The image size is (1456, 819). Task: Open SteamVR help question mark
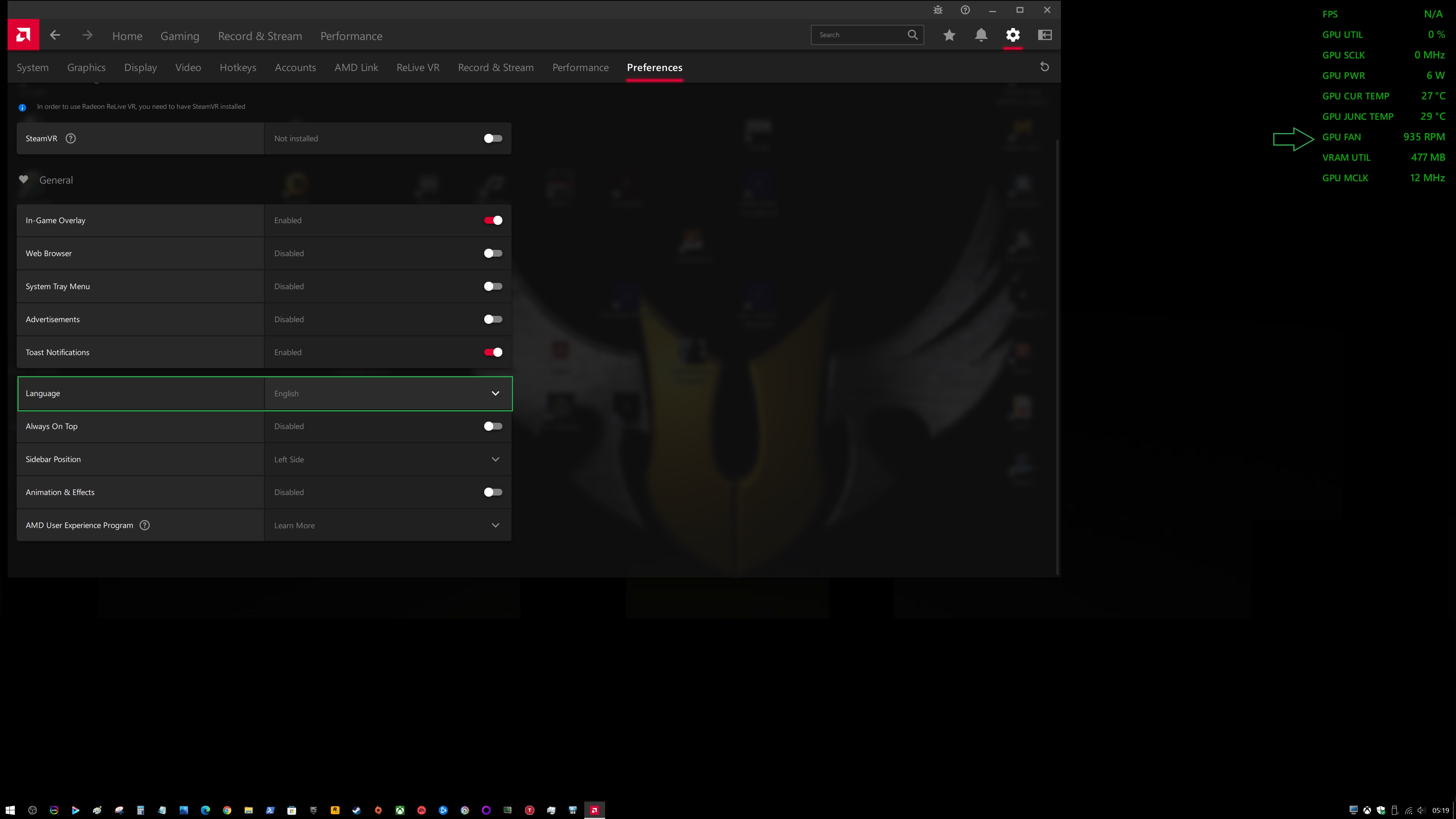pyautogui.click(x=71, y=138)
